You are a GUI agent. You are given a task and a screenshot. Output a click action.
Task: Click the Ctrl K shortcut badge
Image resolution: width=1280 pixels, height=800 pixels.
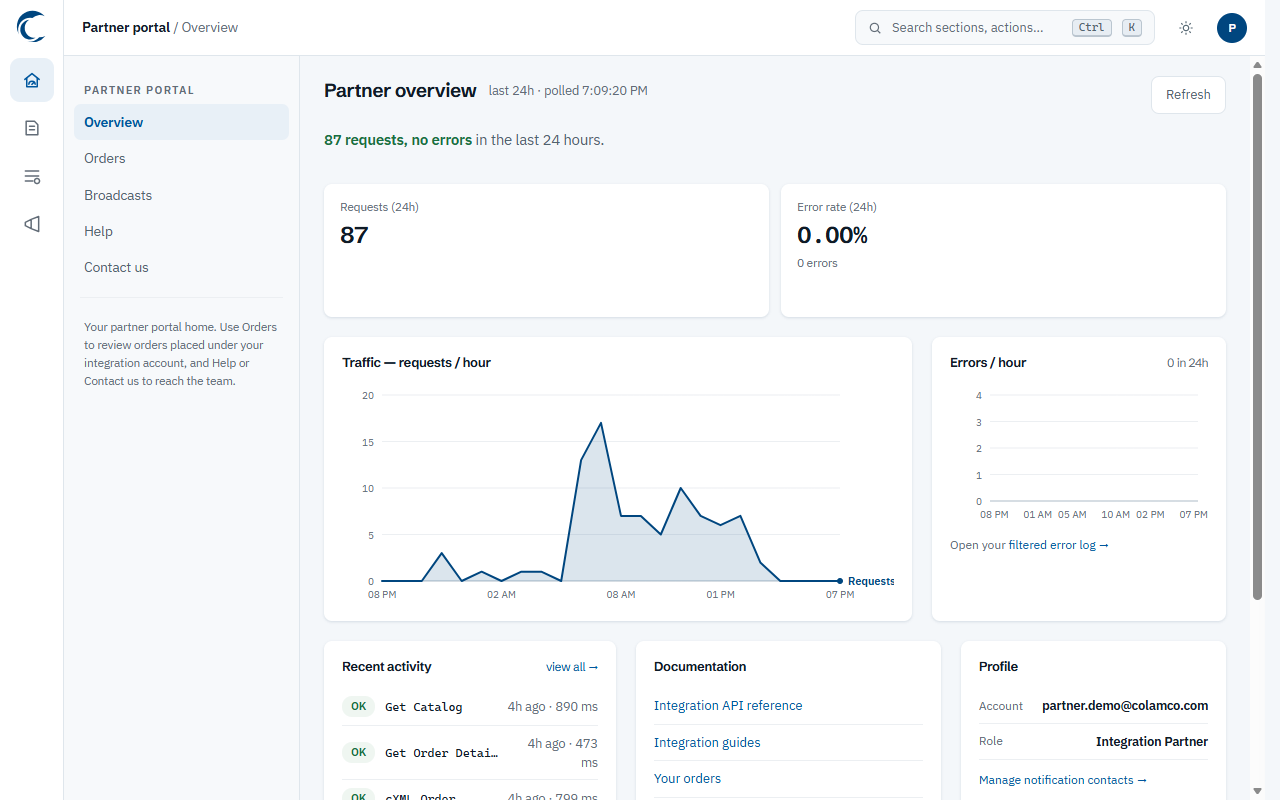click(1106, 28)
